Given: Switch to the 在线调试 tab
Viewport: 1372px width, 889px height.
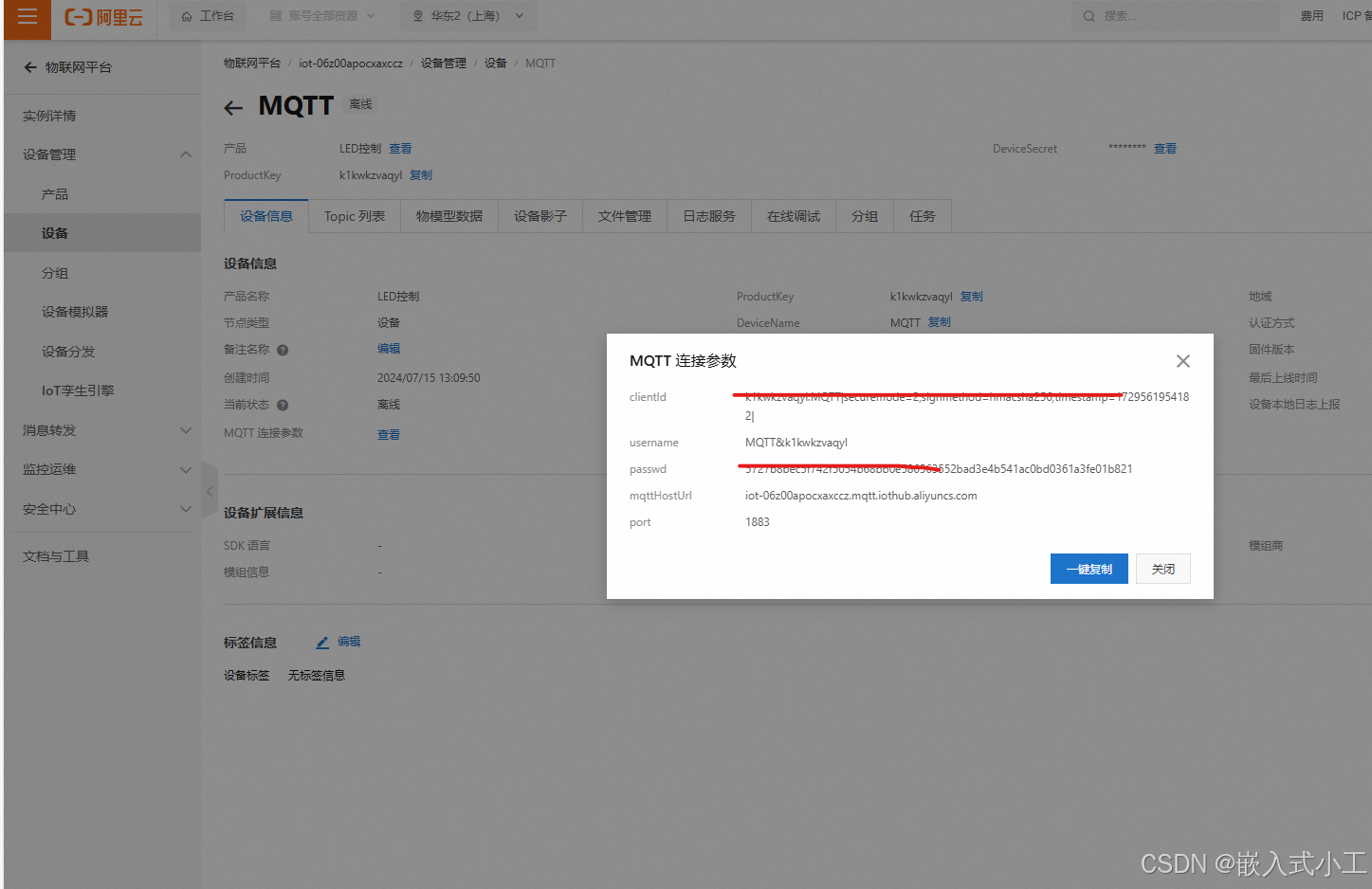Looking at the screenshot, I should point(793,216).
